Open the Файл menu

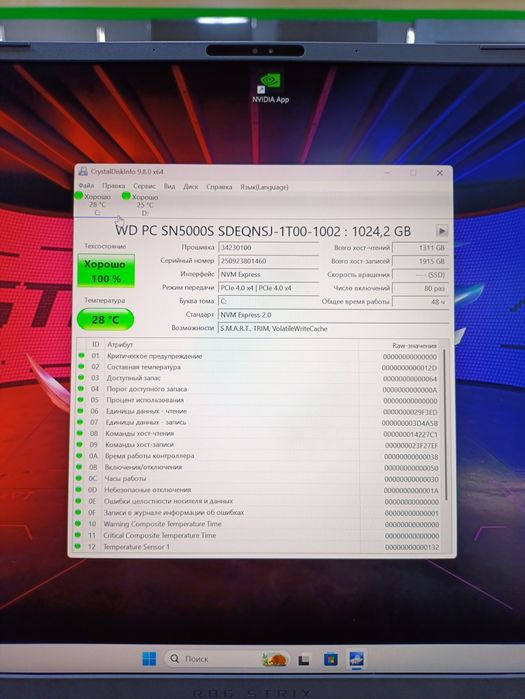click(x=86, y=185)
